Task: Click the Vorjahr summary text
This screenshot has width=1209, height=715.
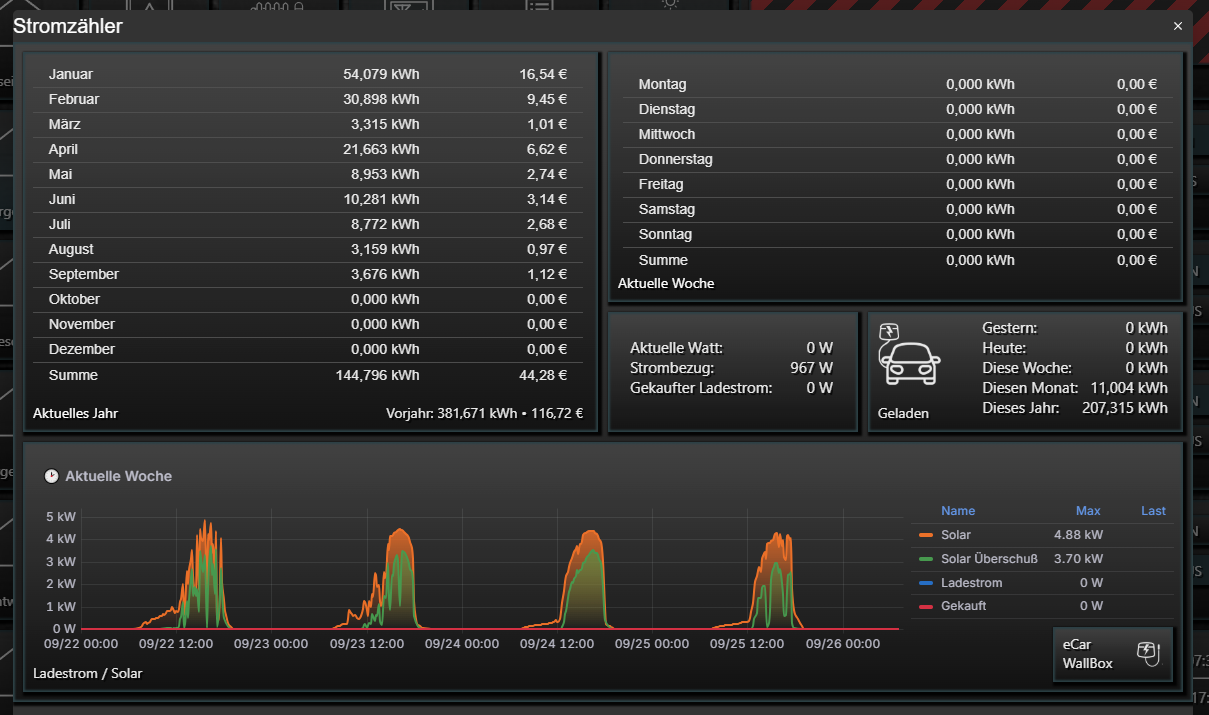Action: [x=484, y=413]
